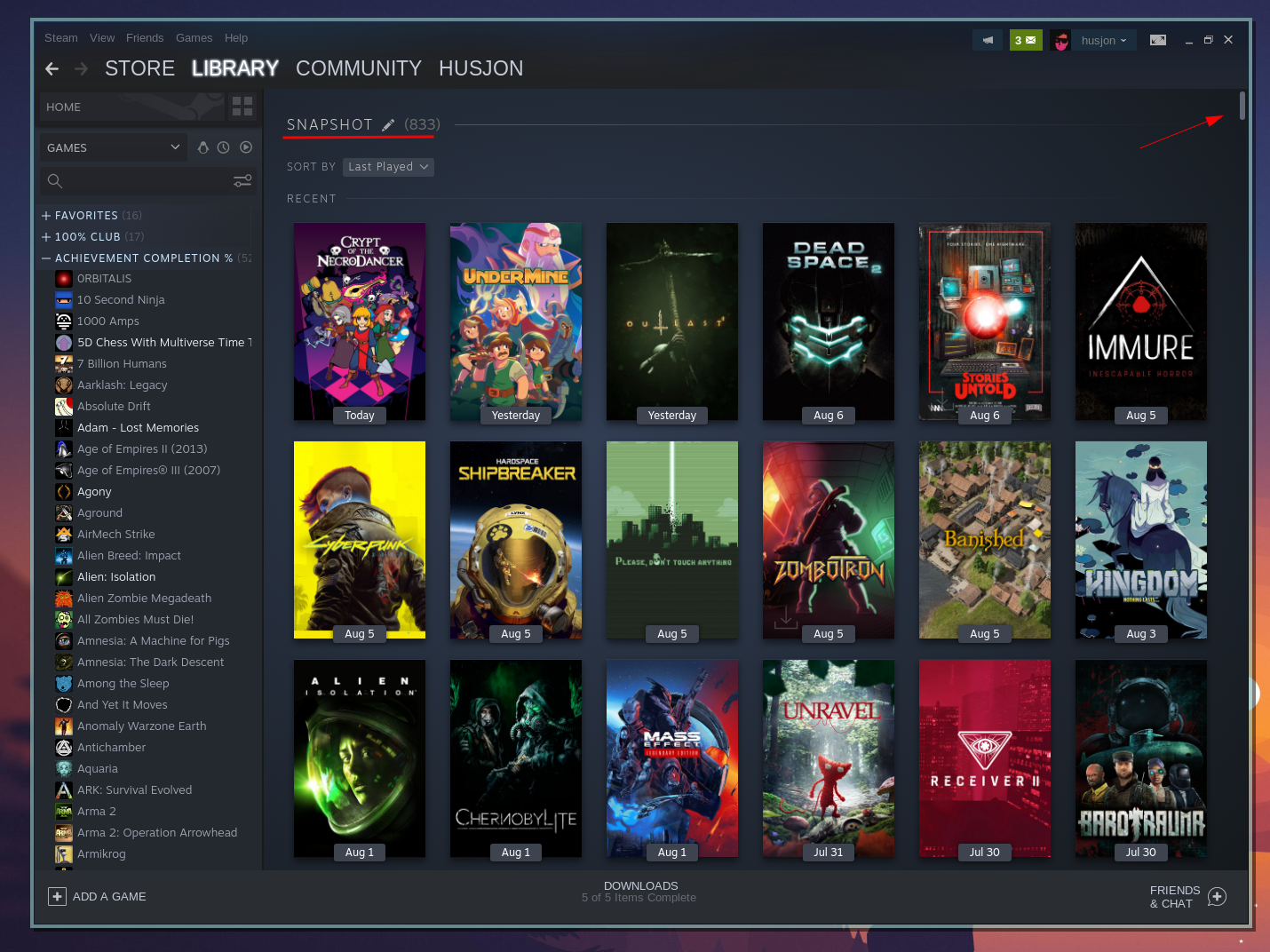Toggle the Linux games filter icon
Screen dimensions: 1270x952
(203, 147)
